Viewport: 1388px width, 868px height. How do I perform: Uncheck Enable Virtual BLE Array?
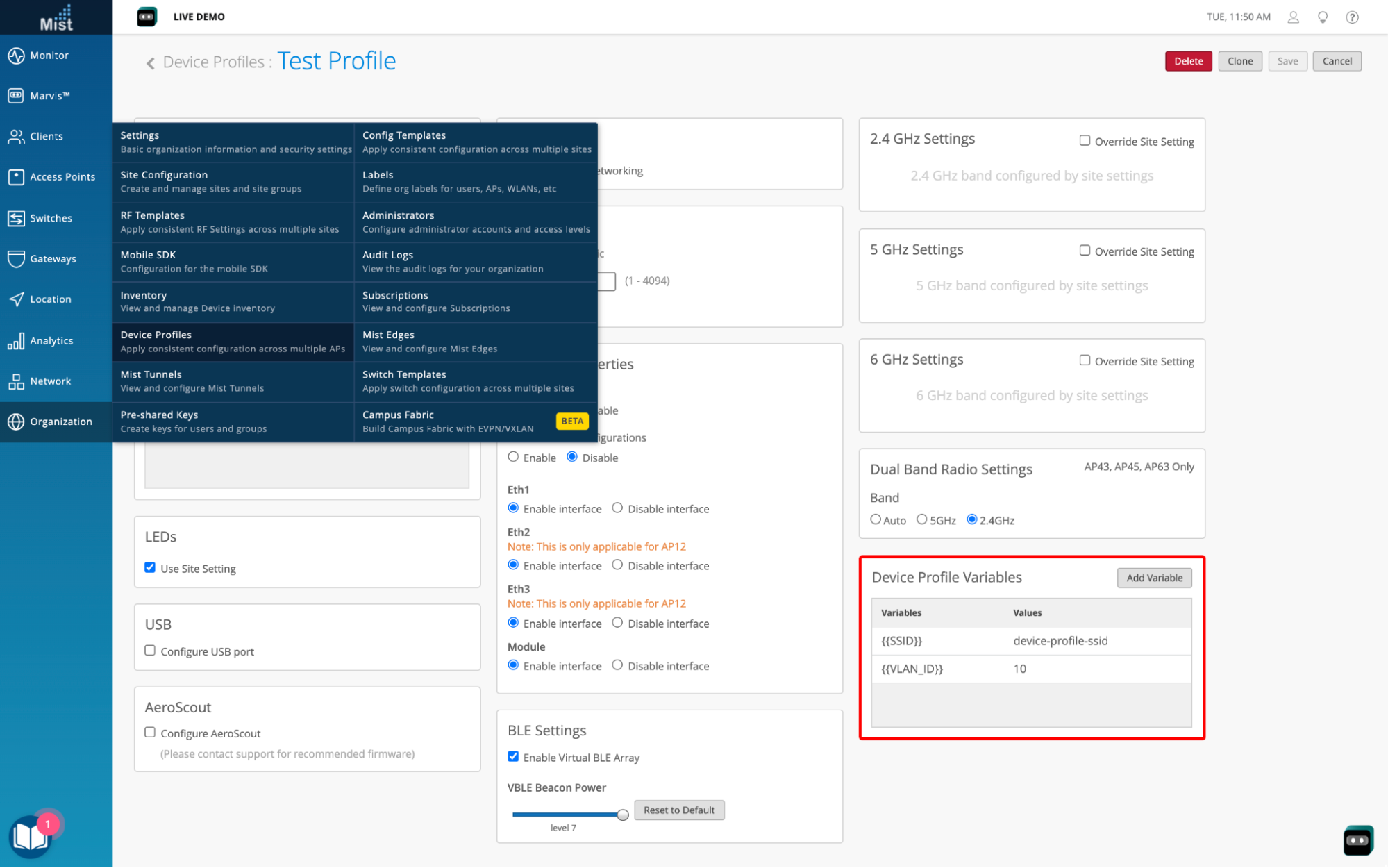[x=513, y=756]
